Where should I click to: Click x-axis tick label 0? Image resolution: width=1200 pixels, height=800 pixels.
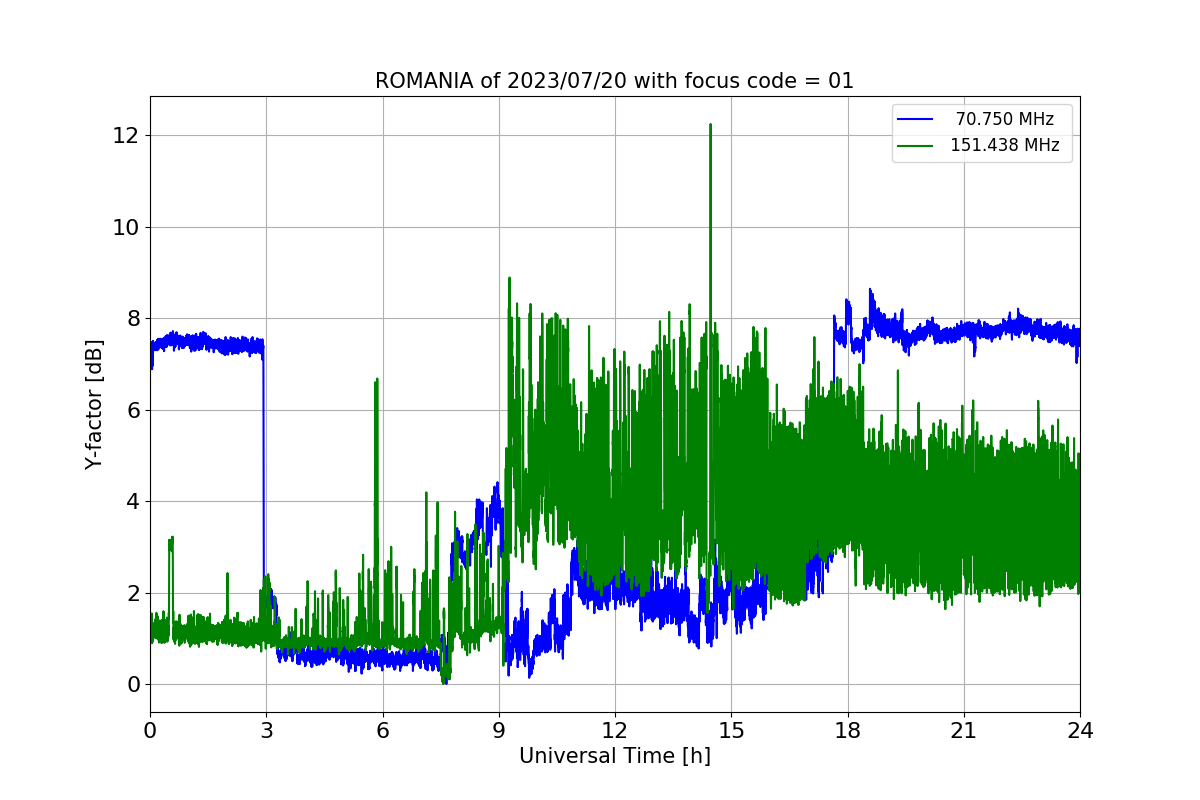click(150, 730)
